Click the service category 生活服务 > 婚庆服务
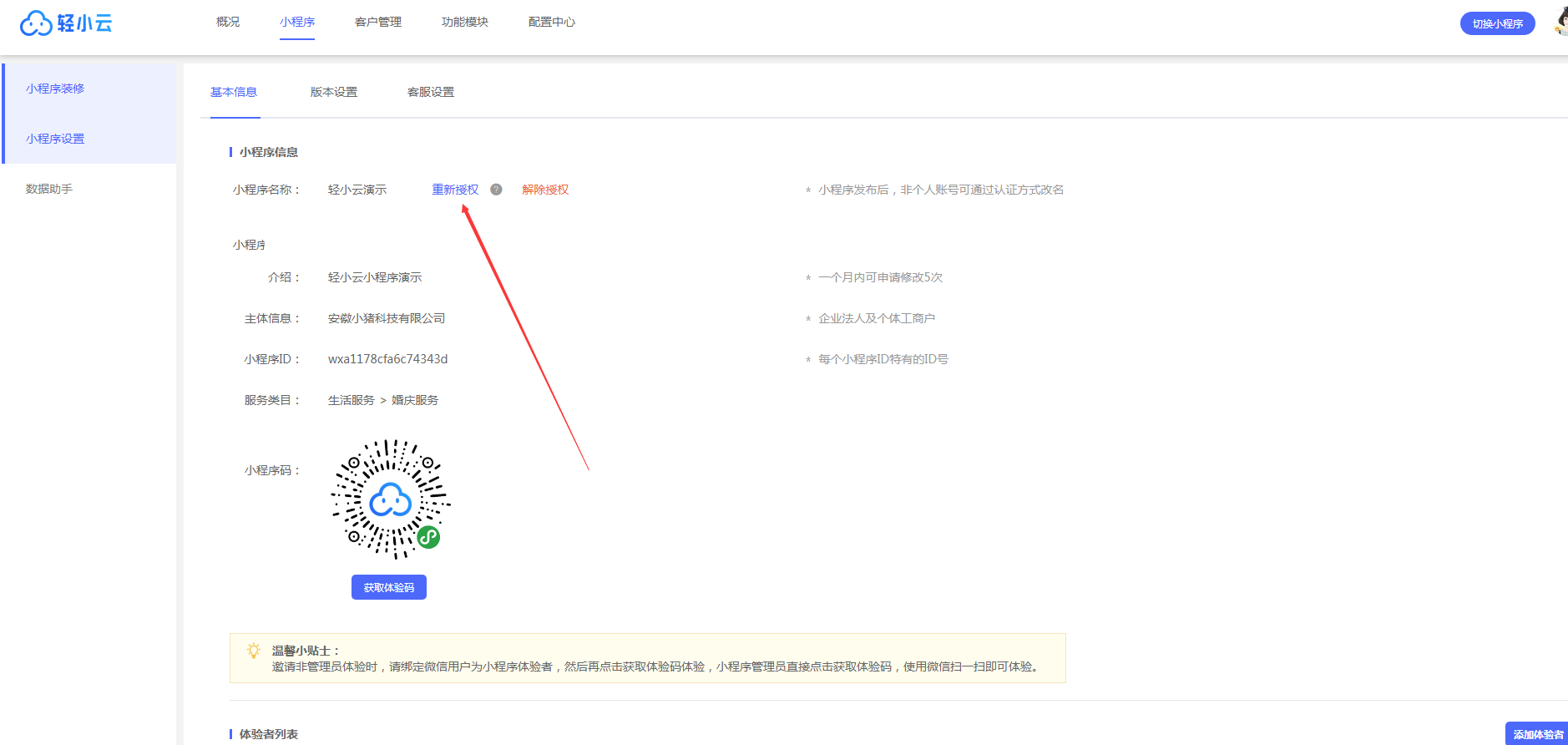Screen dimensions: 1568x745 [383, 400]
